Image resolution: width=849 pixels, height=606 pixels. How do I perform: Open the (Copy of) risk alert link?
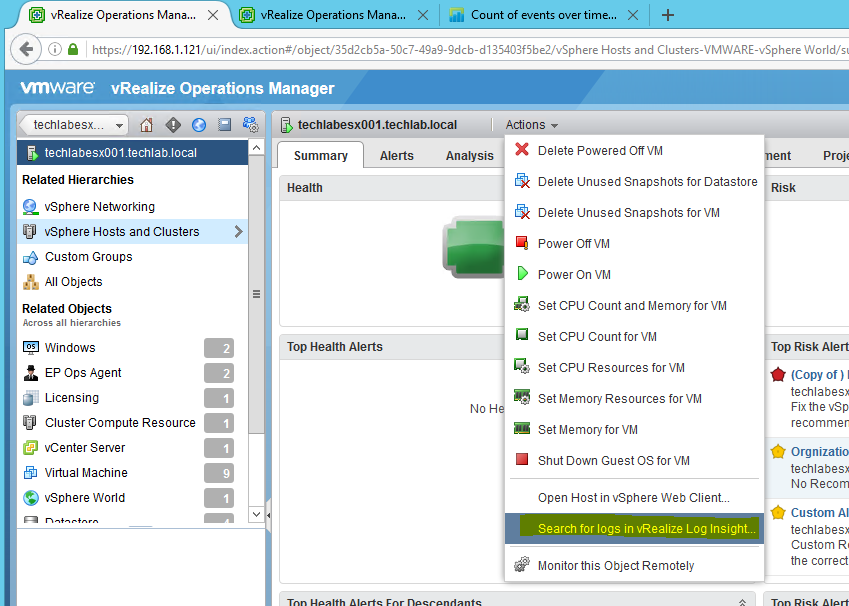(819, 374)
